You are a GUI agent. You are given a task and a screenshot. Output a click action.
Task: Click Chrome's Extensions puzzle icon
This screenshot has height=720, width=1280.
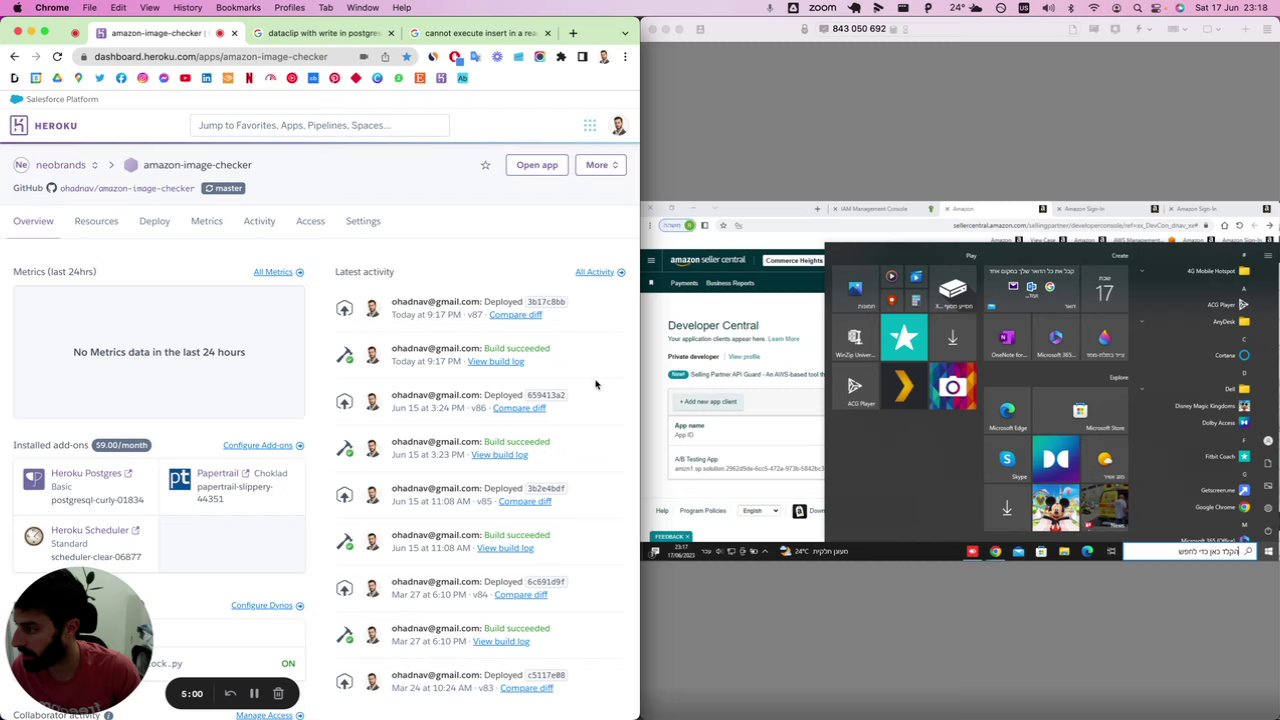[x=561, y=57]
